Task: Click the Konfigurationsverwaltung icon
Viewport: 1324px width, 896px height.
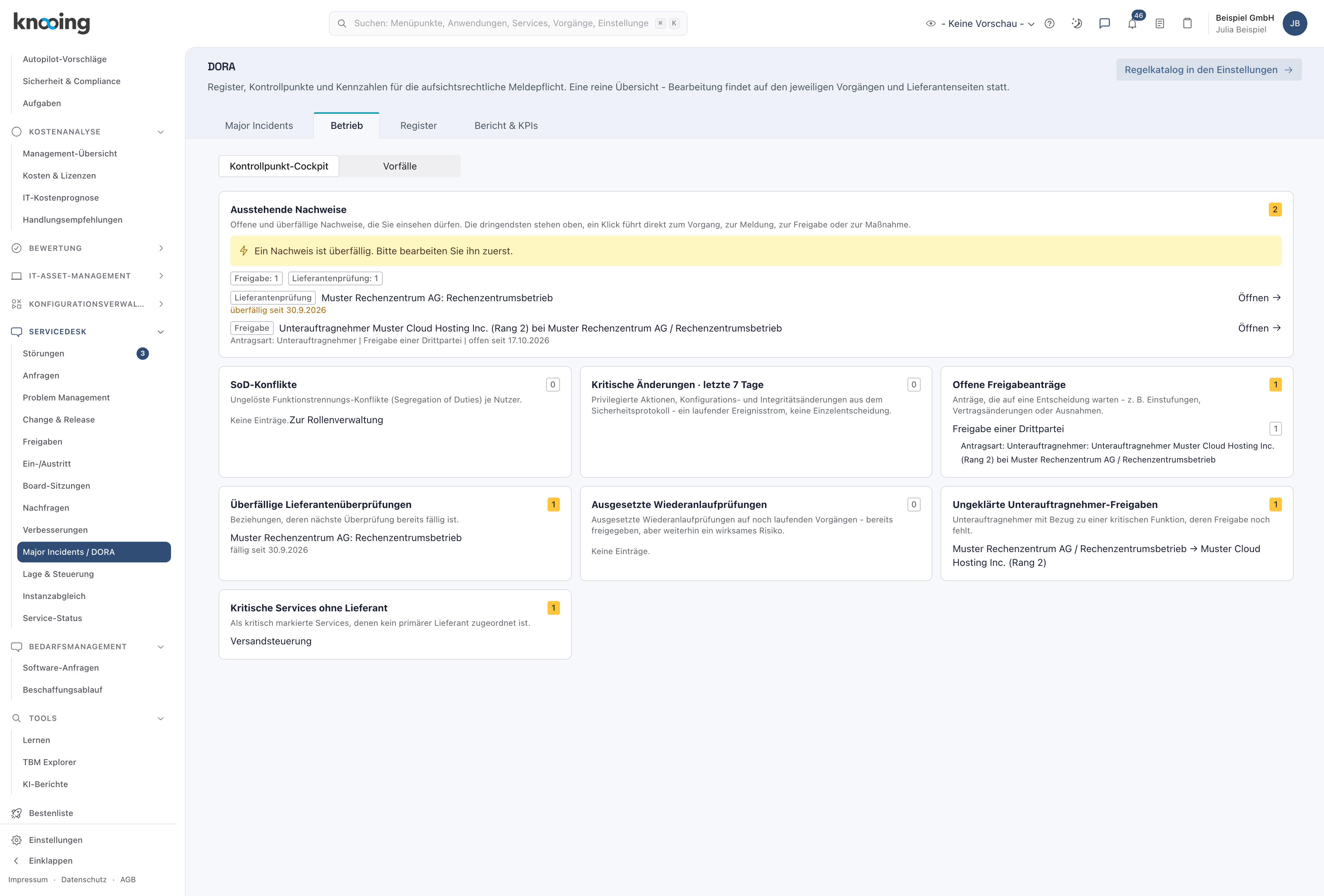Action: 17,304
